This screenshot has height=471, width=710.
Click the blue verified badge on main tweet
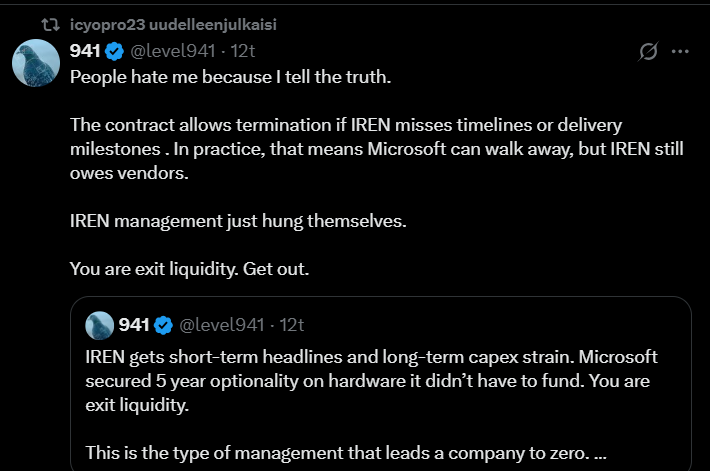click(116, 51)
